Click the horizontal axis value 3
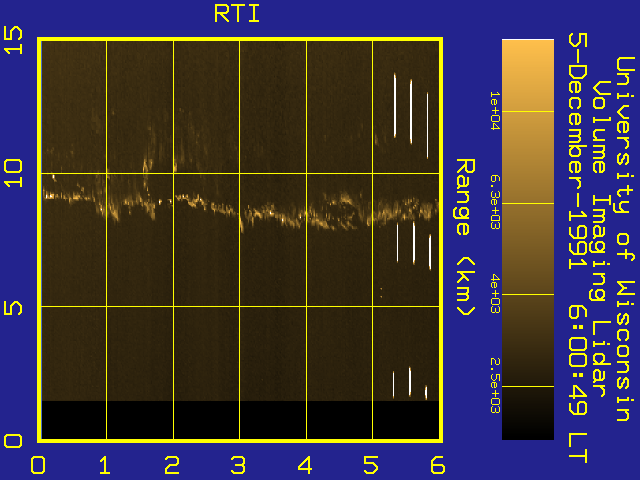 [238, 465]
